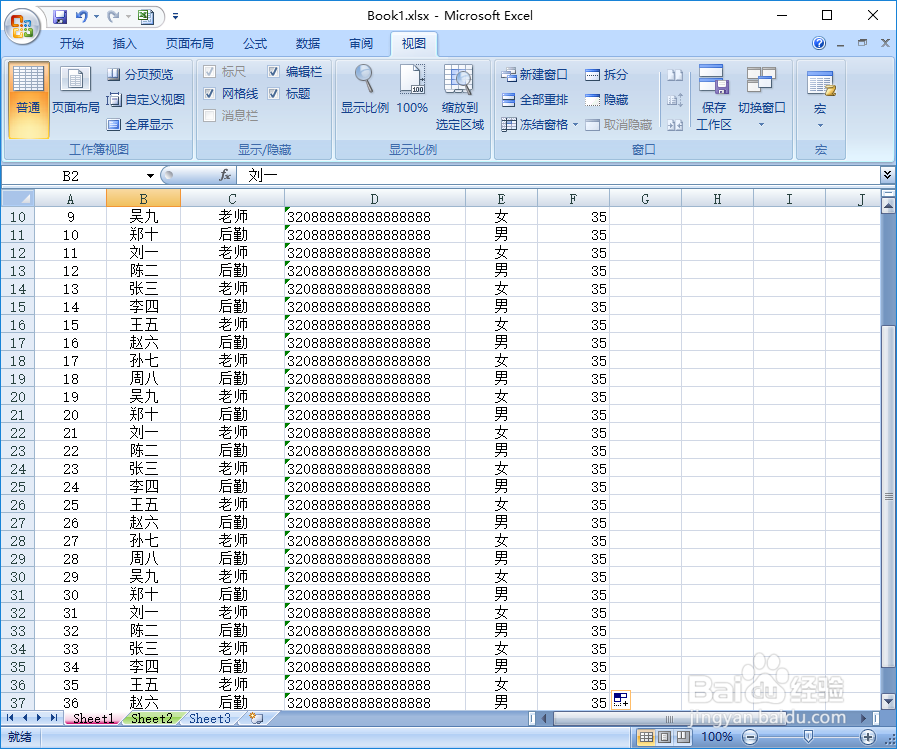Switch to Sheet2 tab
Image resolution: width=897 pixels, height=749 pixels.
tap(152, 718)
